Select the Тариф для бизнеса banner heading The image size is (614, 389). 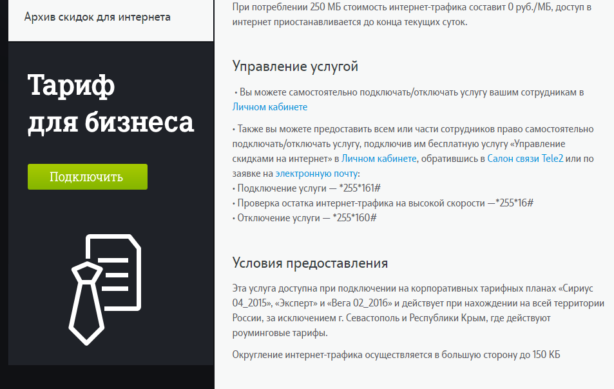[x=110, y=103]
